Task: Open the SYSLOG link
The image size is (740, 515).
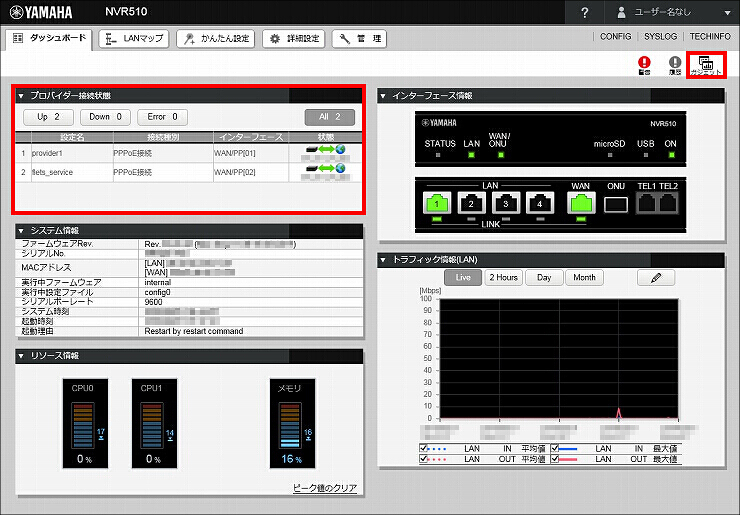Action: (x=660, y=36)
